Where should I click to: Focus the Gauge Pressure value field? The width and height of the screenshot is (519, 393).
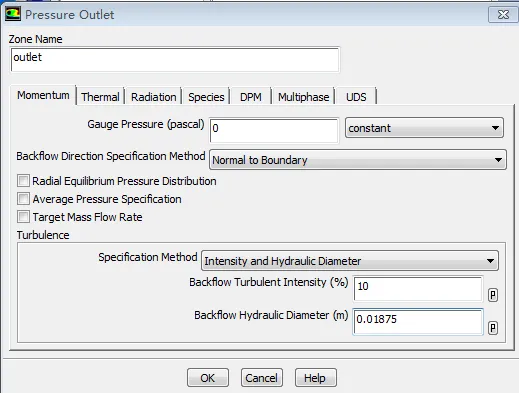274,131
